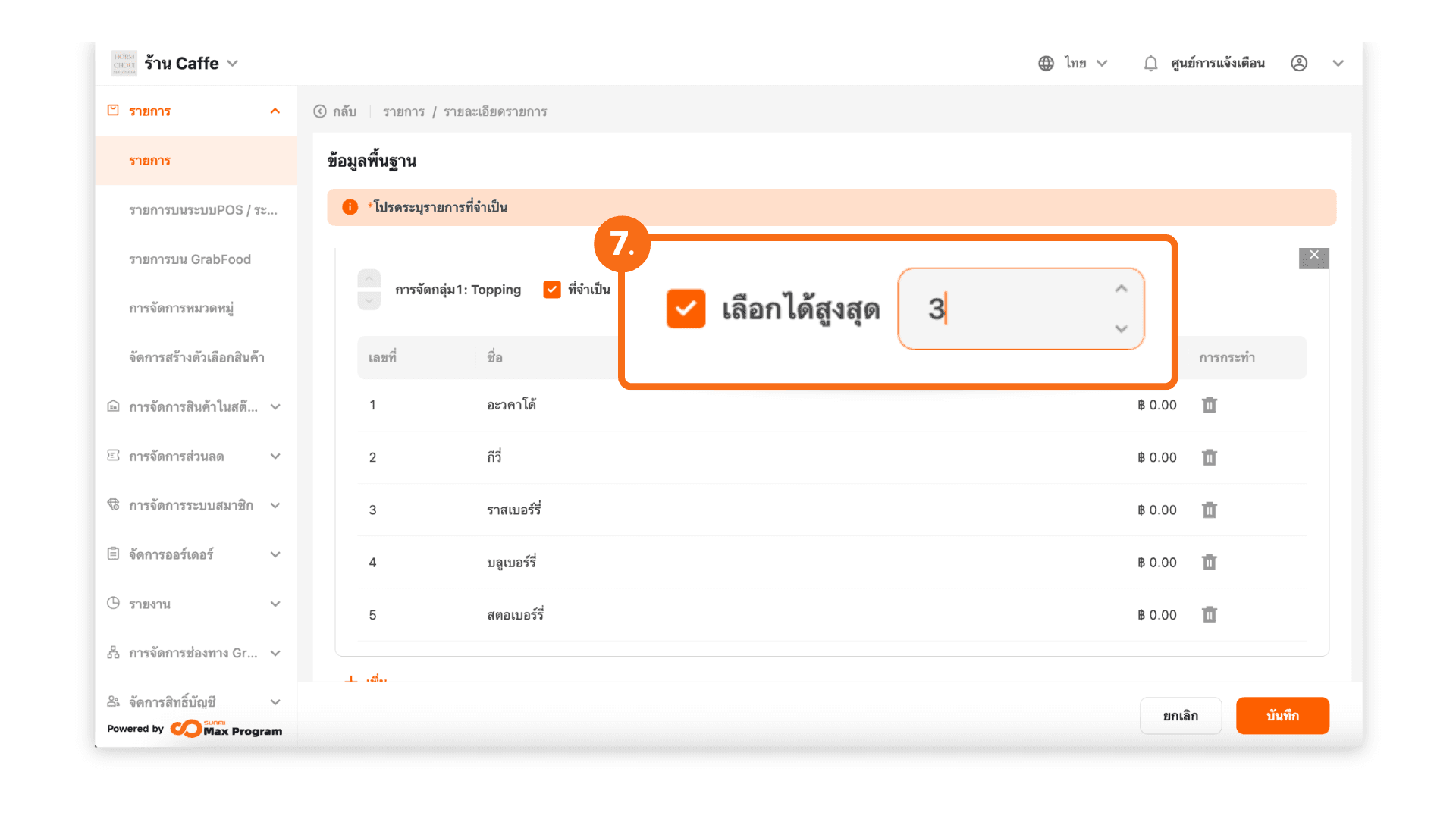Screen dimensions: 1456x819
Task: Click trash icon for กีวี่ row
Action: [x=1209, y=457]
